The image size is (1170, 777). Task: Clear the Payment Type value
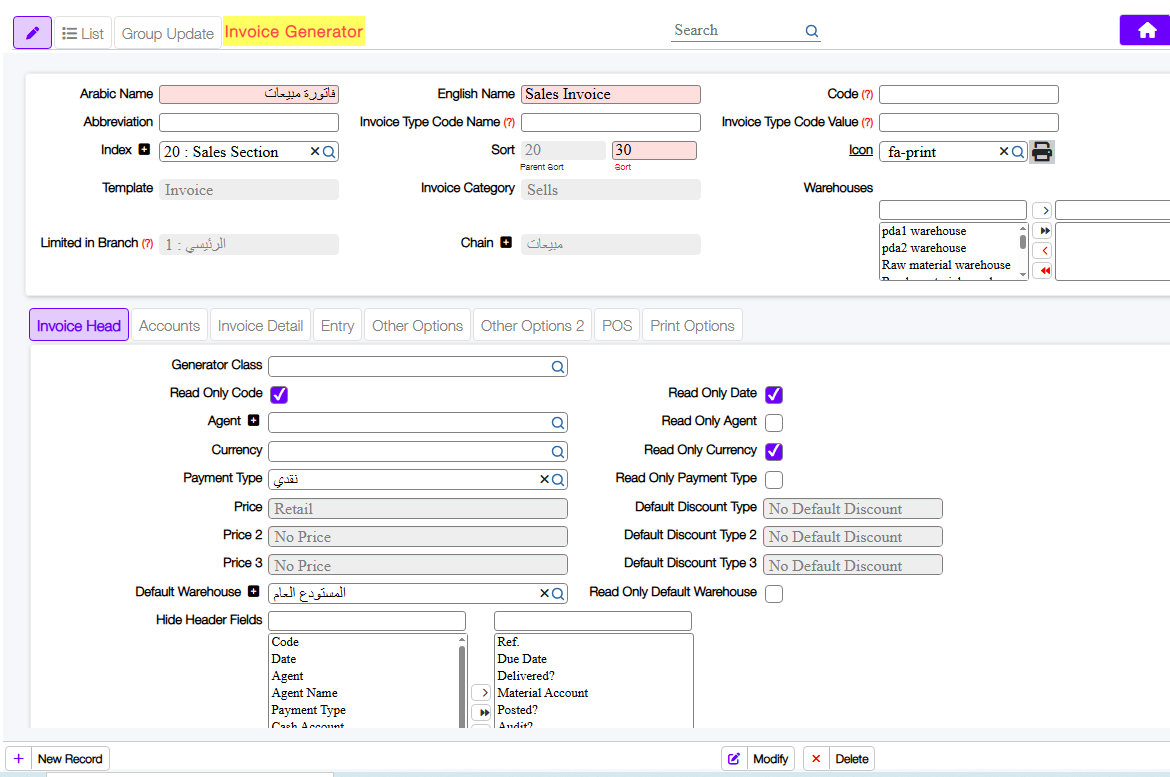click(544, 479)
